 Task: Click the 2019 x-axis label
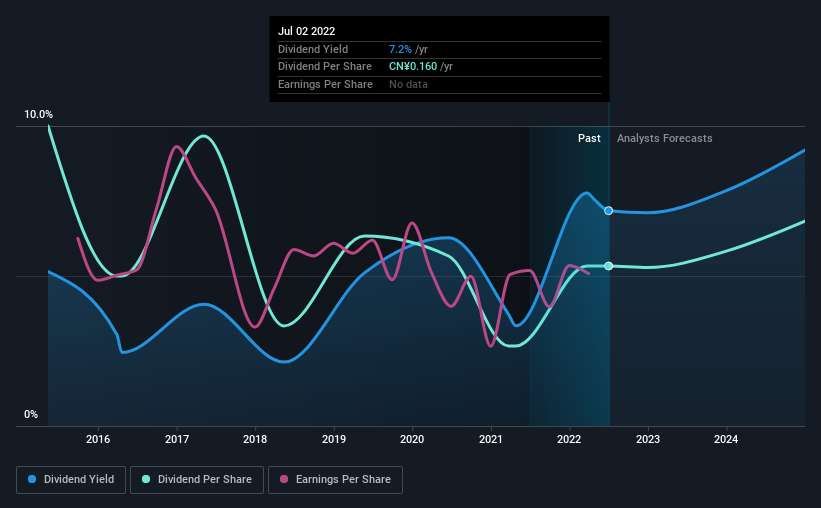point(334,439)
